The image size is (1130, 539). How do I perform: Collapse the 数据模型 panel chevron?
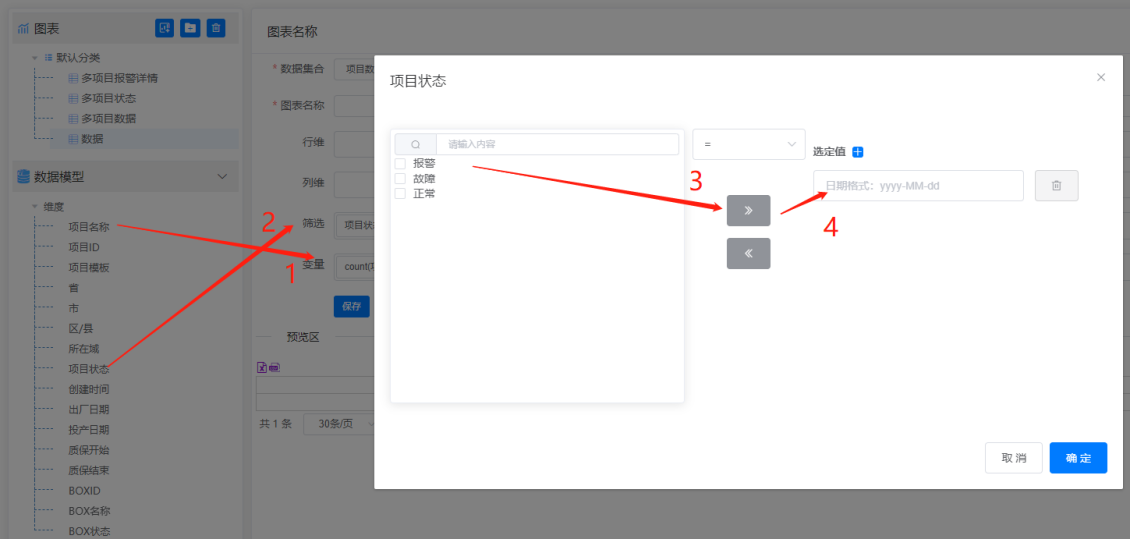[x=222, y=177]
